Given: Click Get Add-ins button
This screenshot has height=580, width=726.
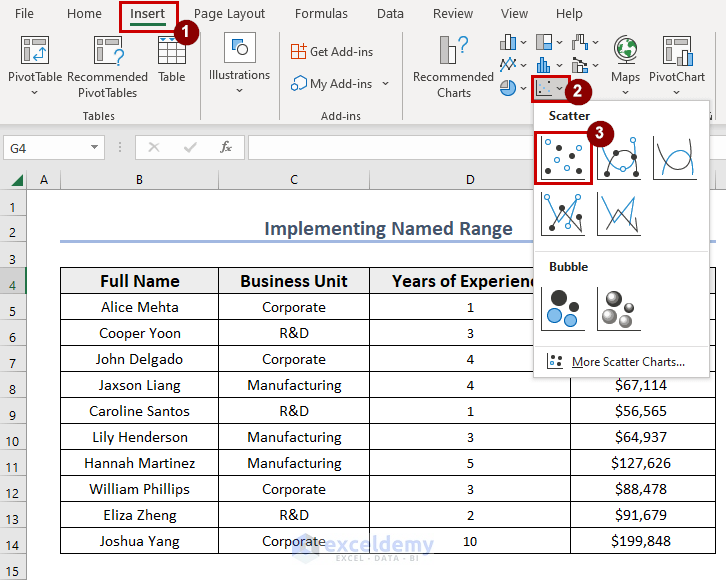Looking at the screenshot, I should pos(331,51).
